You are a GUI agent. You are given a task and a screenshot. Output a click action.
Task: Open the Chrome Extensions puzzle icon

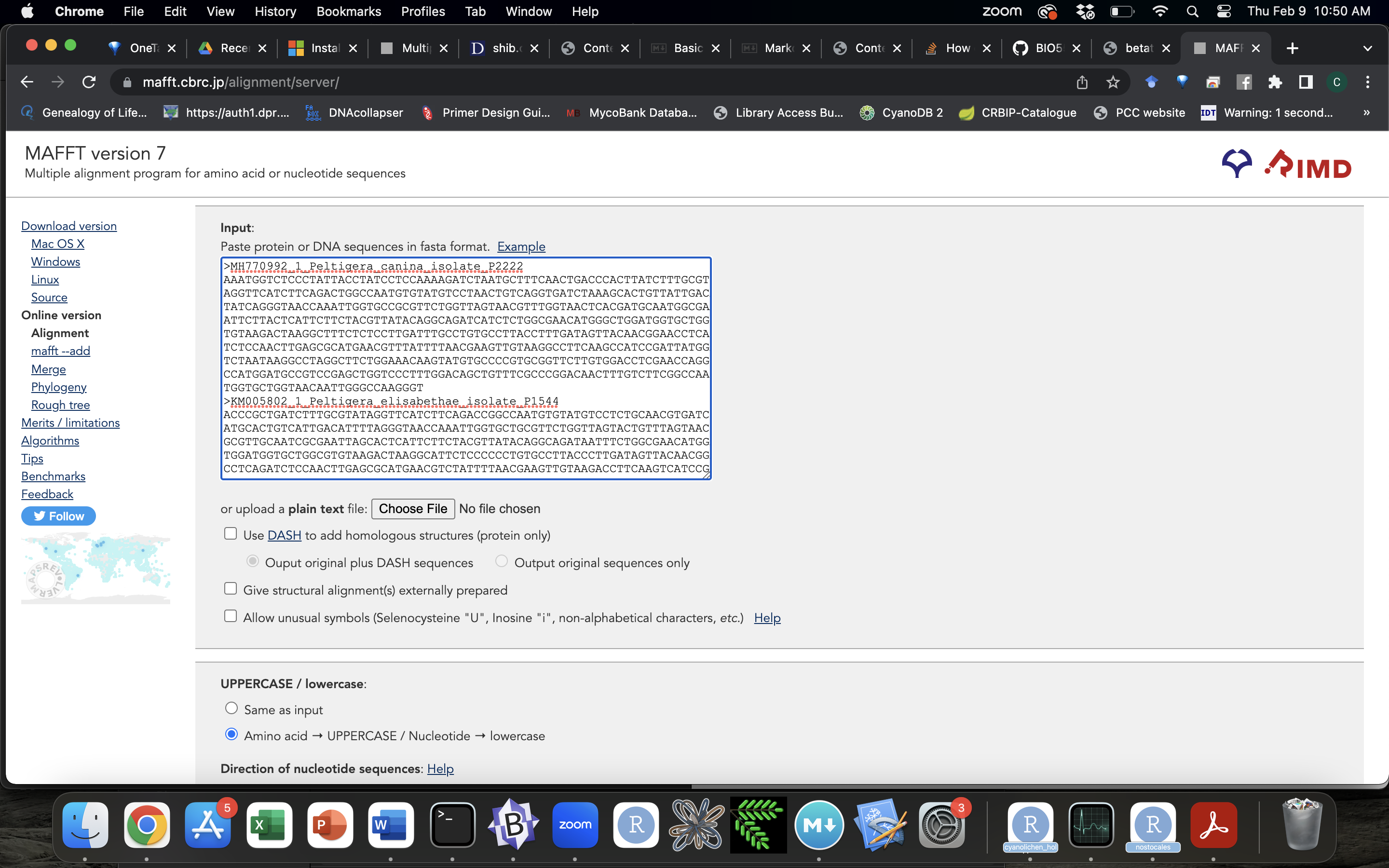click(x=1275, y=82)
